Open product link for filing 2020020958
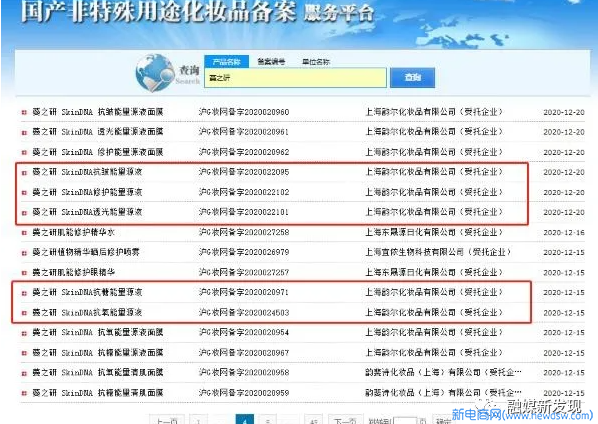 [x=98, y=373]
